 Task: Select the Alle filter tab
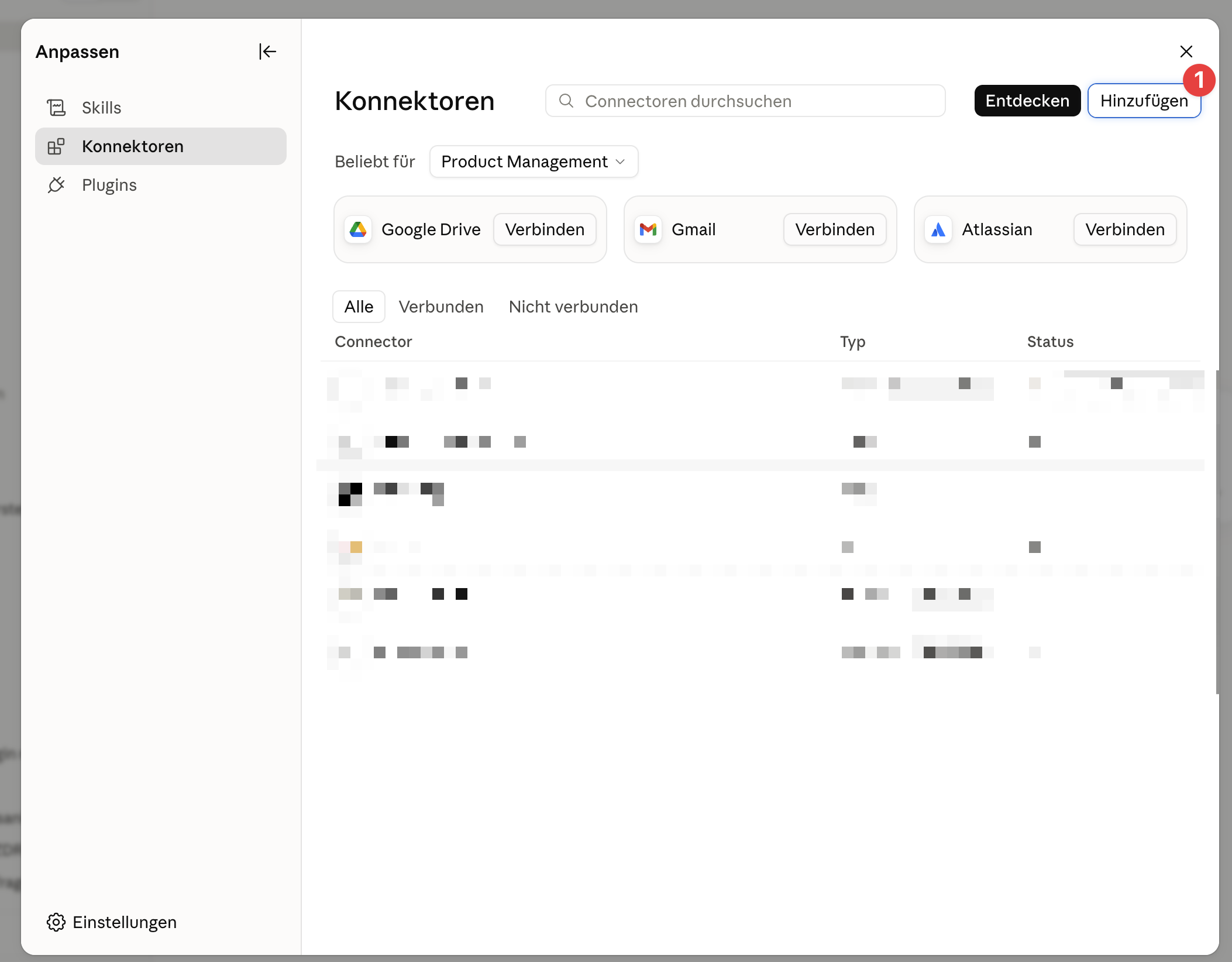tap(359, 307)
